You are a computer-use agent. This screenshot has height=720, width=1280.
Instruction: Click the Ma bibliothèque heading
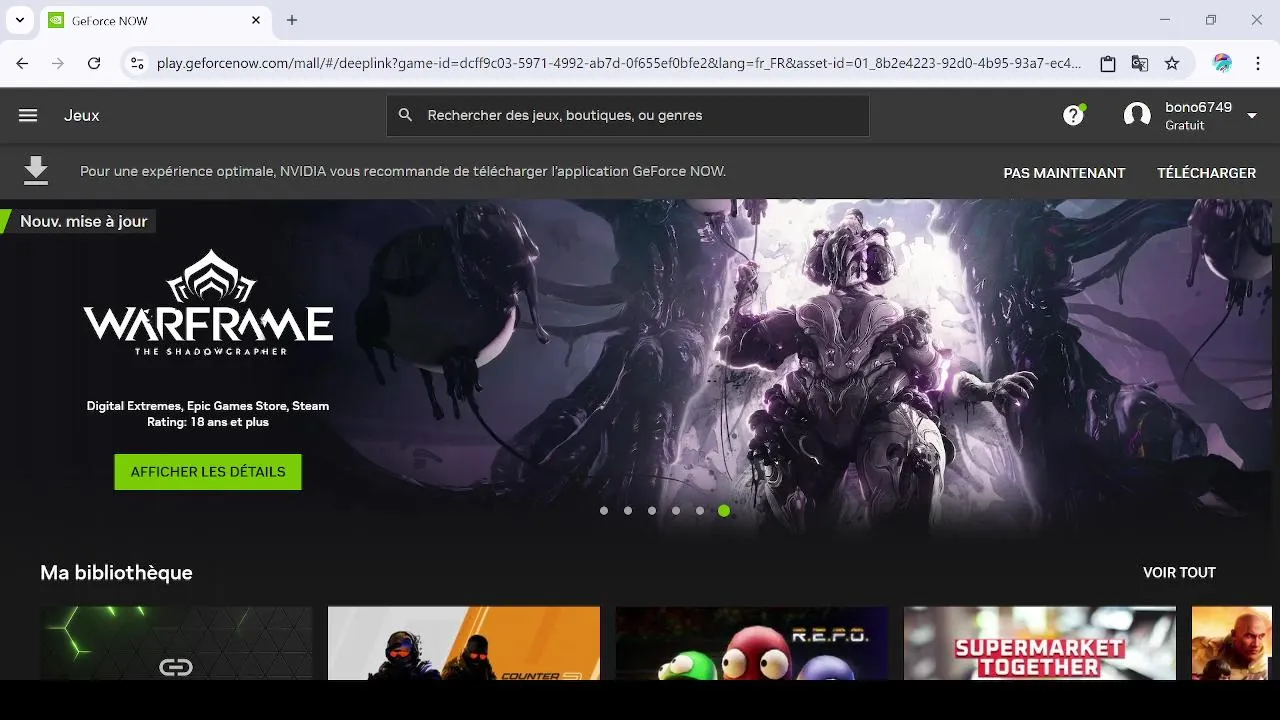116,573
